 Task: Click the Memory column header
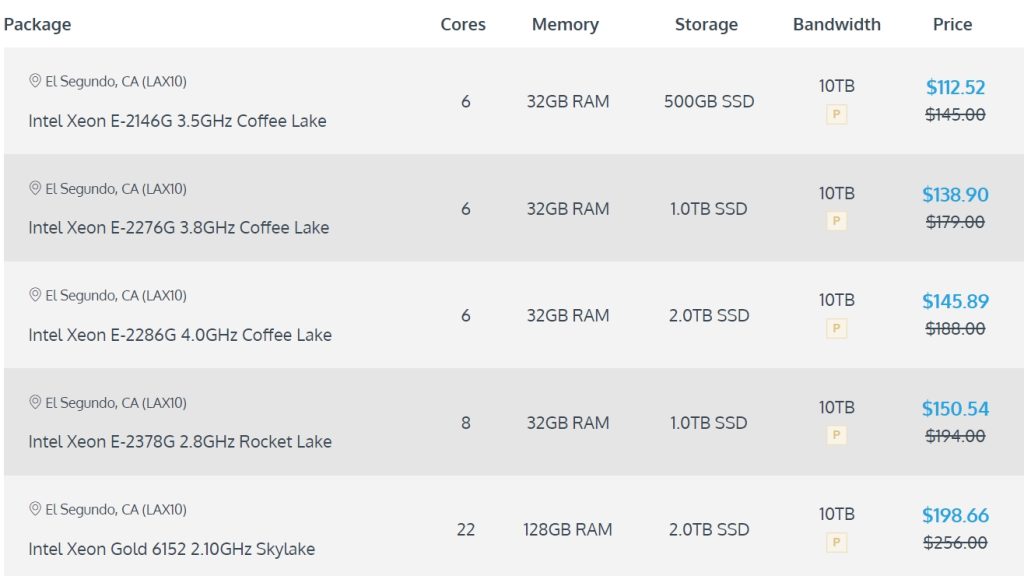pyautogui.click(x=565, y=24)
